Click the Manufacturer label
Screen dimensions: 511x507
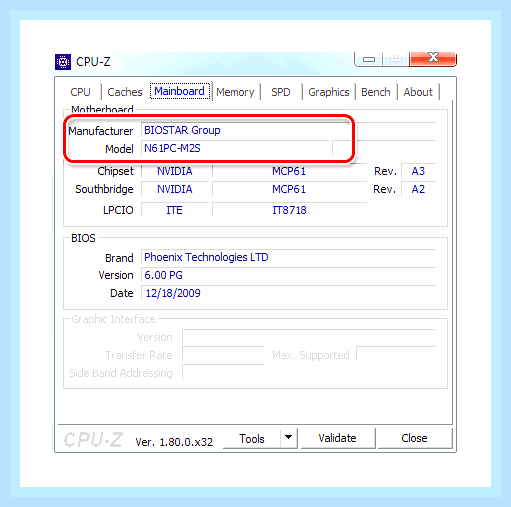coord(101,131)
